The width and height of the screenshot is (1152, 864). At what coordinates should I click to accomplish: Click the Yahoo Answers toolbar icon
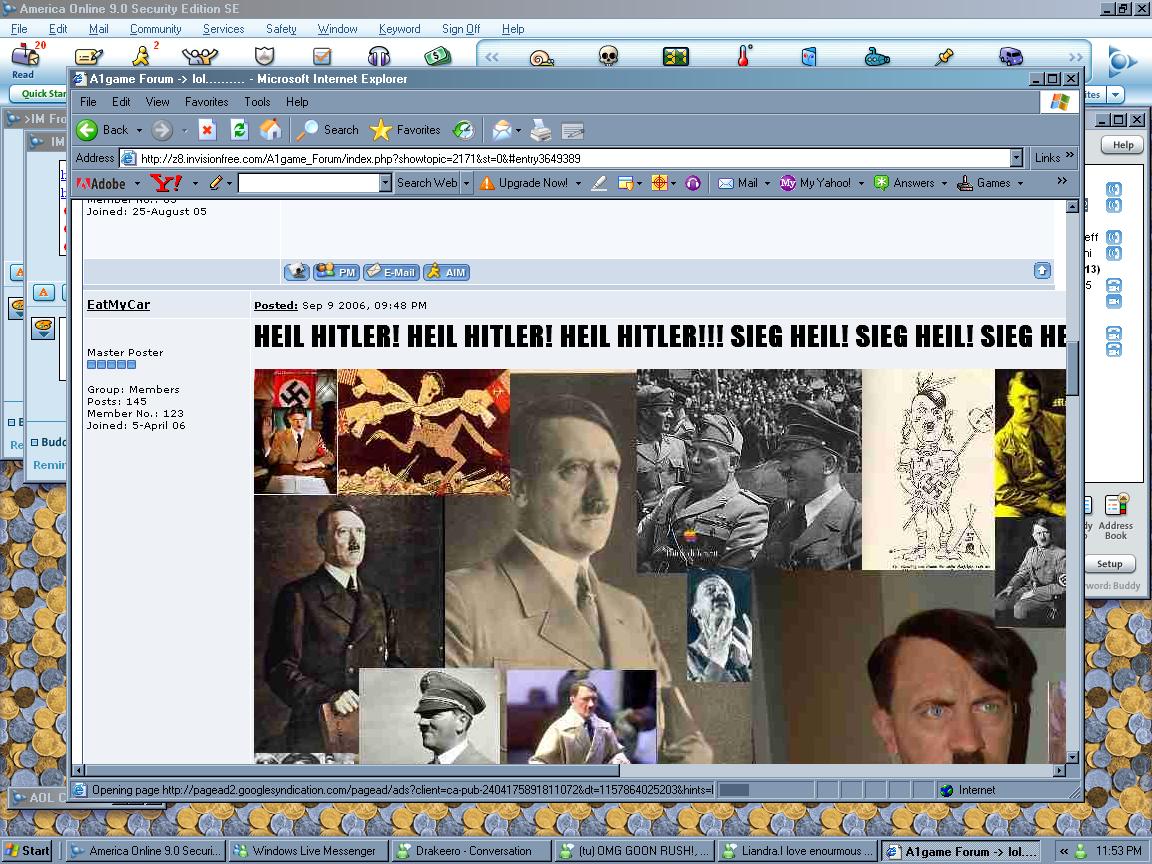coord(881,183)
